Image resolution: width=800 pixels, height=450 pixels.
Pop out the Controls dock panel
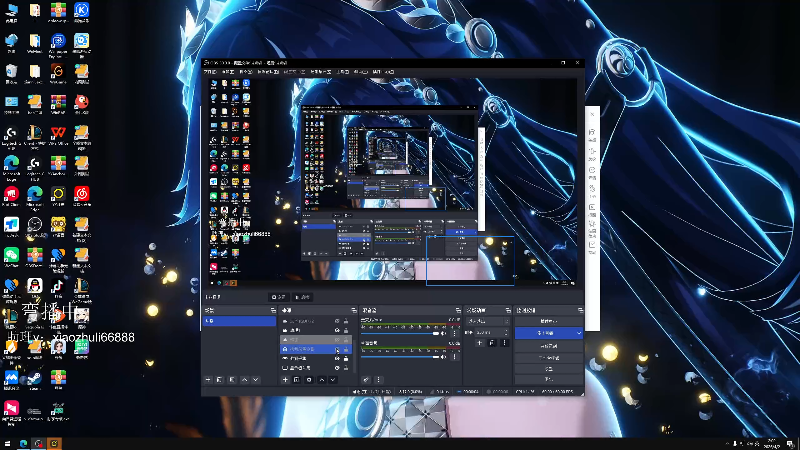pyautogui.click(x=581, y=310)
